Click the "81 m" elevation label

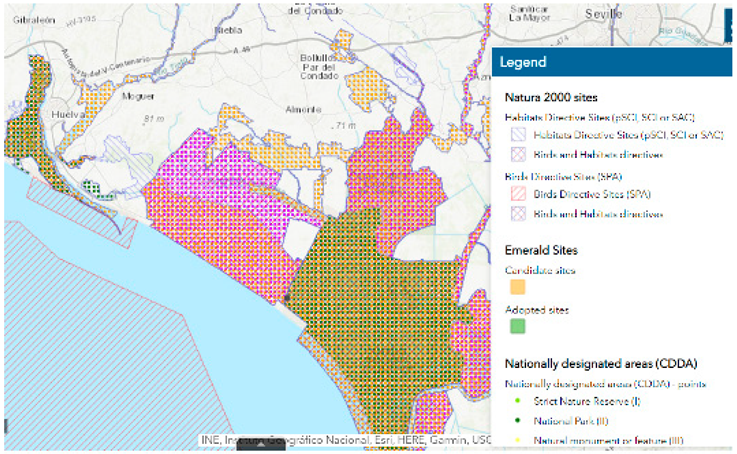coord(154,119)
